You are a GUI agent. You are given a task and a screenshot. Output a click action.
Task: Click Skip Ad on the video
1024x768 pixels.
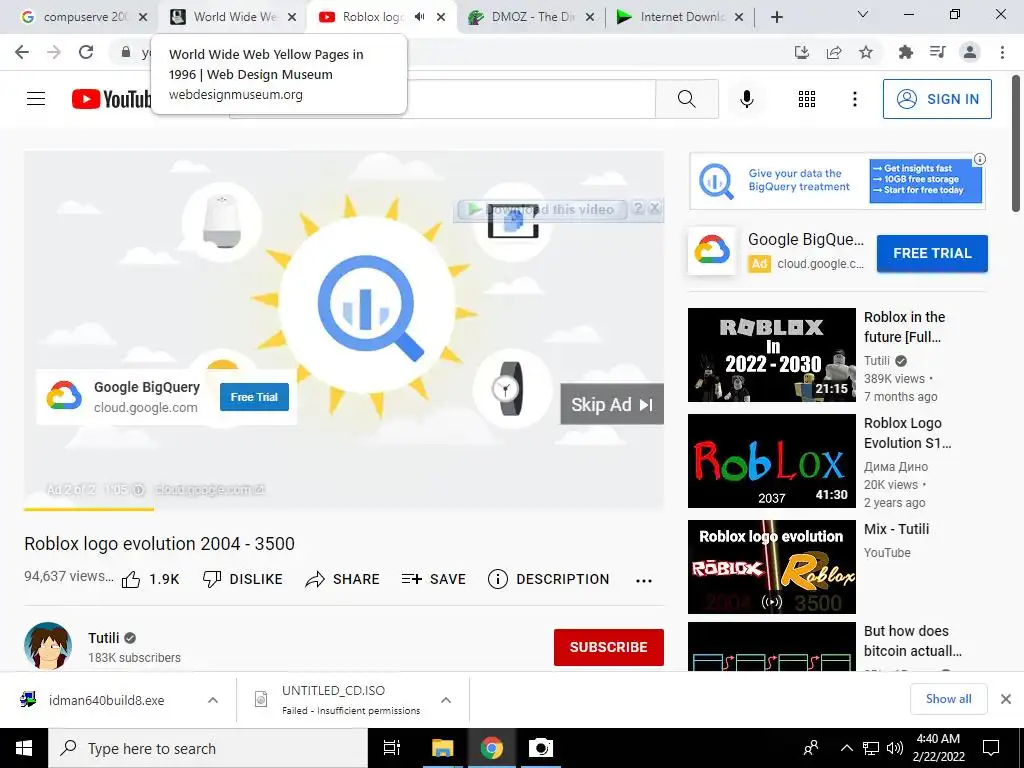(612, 404)
